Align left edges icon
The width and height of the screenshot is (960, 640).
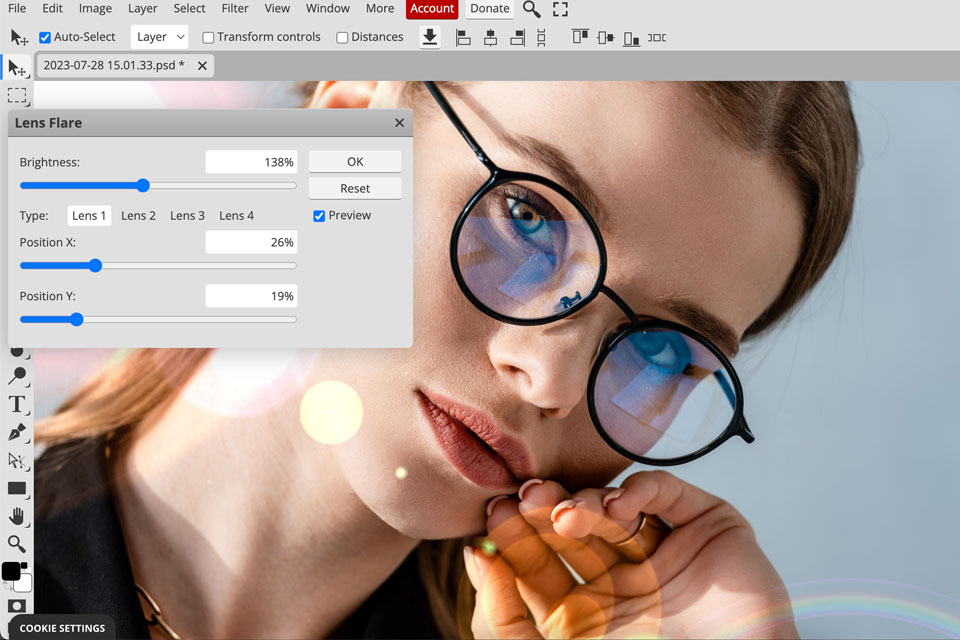463,37
